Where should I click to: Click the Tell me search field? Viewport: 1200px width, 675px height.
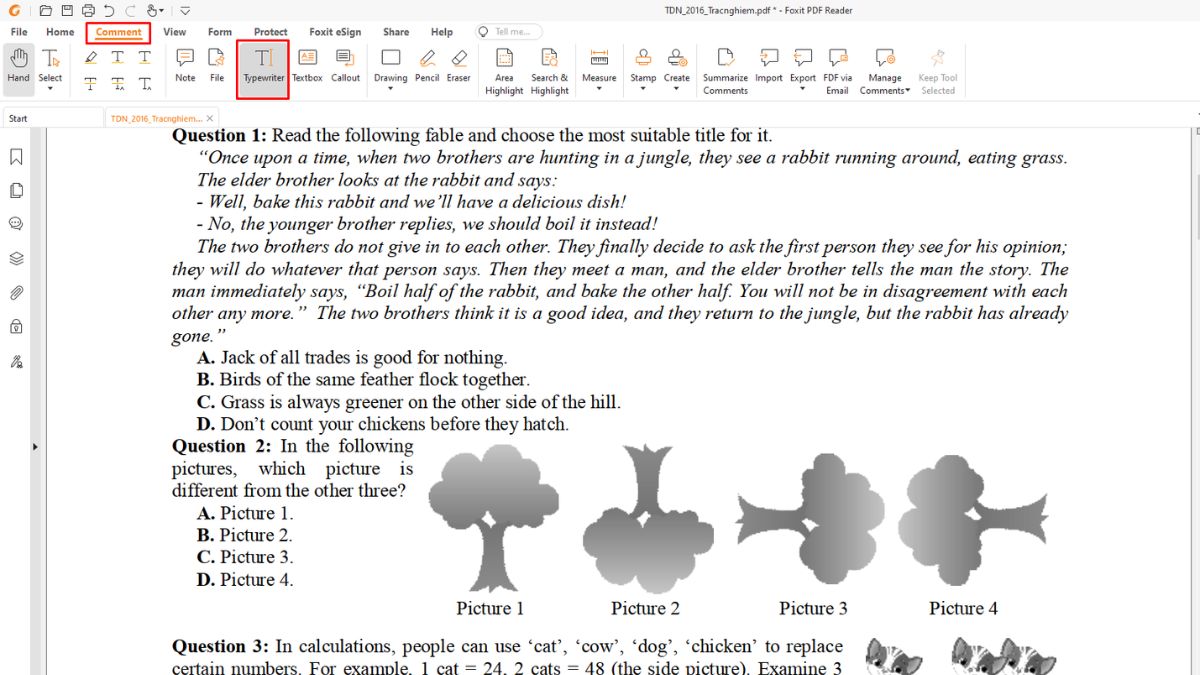click(509, 32)
